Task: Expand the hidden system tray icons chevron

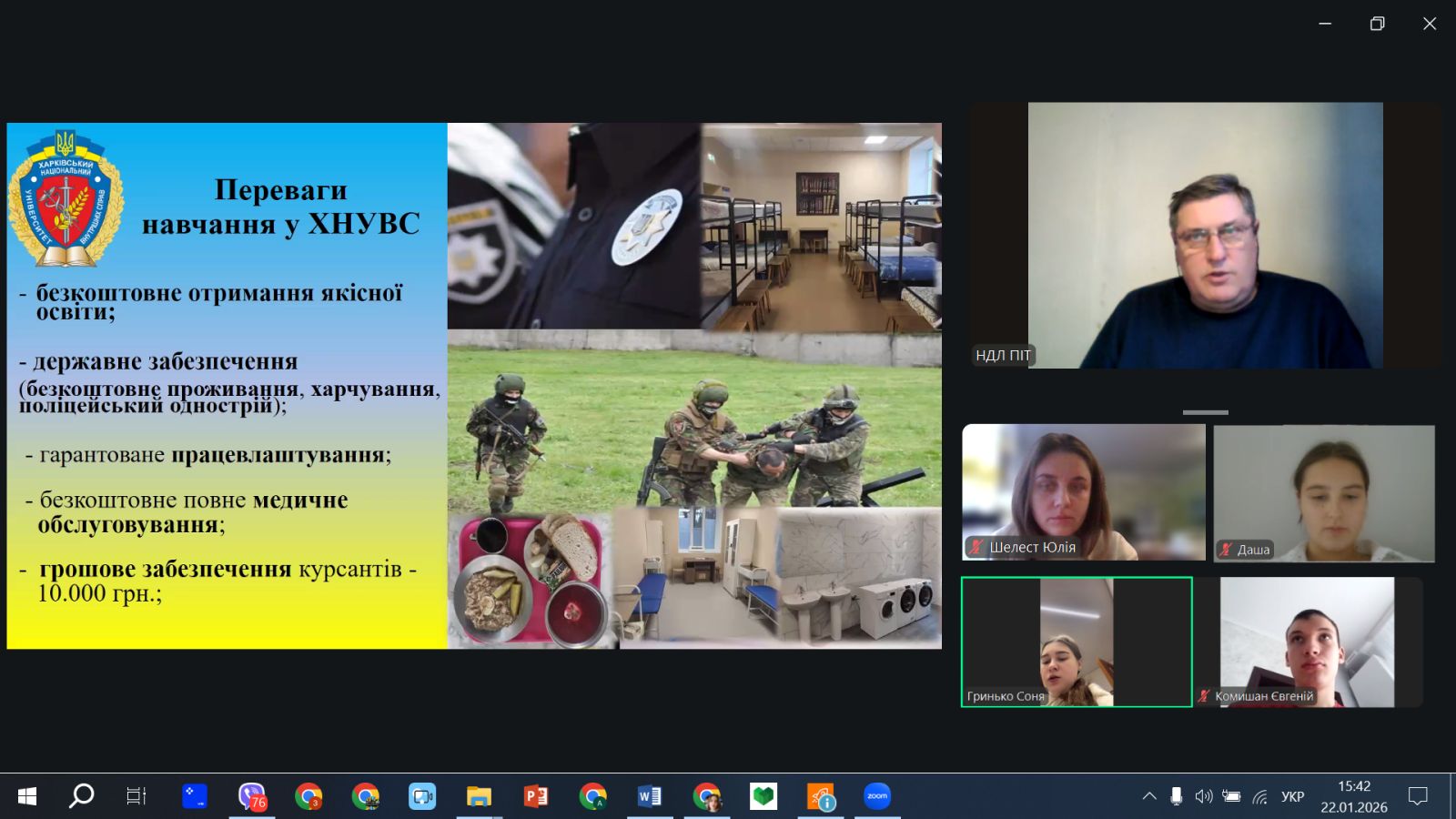Action: (x=1149, y=796)
